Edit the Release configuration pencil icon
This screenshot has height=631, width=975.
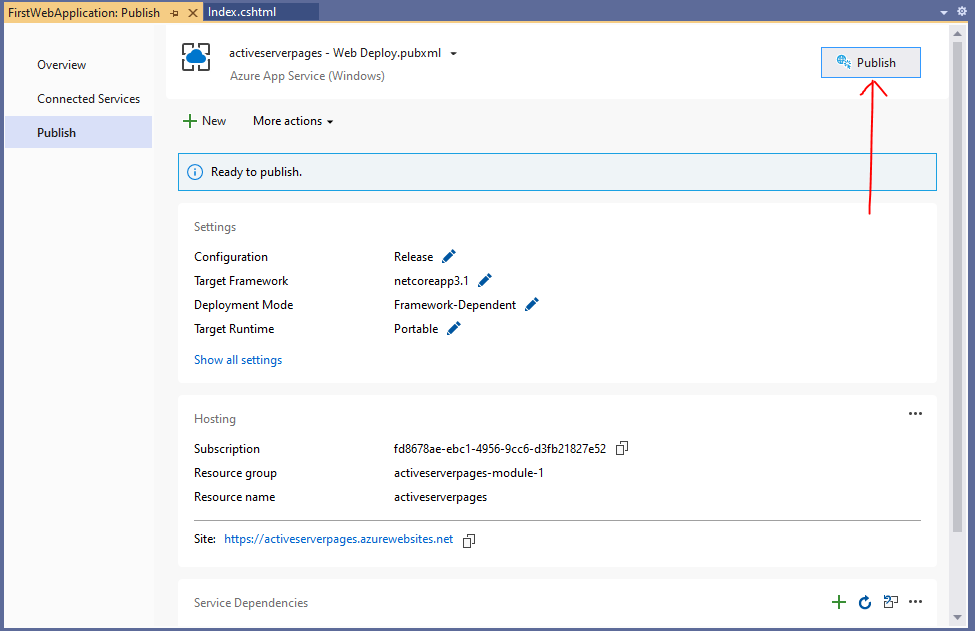449,256
